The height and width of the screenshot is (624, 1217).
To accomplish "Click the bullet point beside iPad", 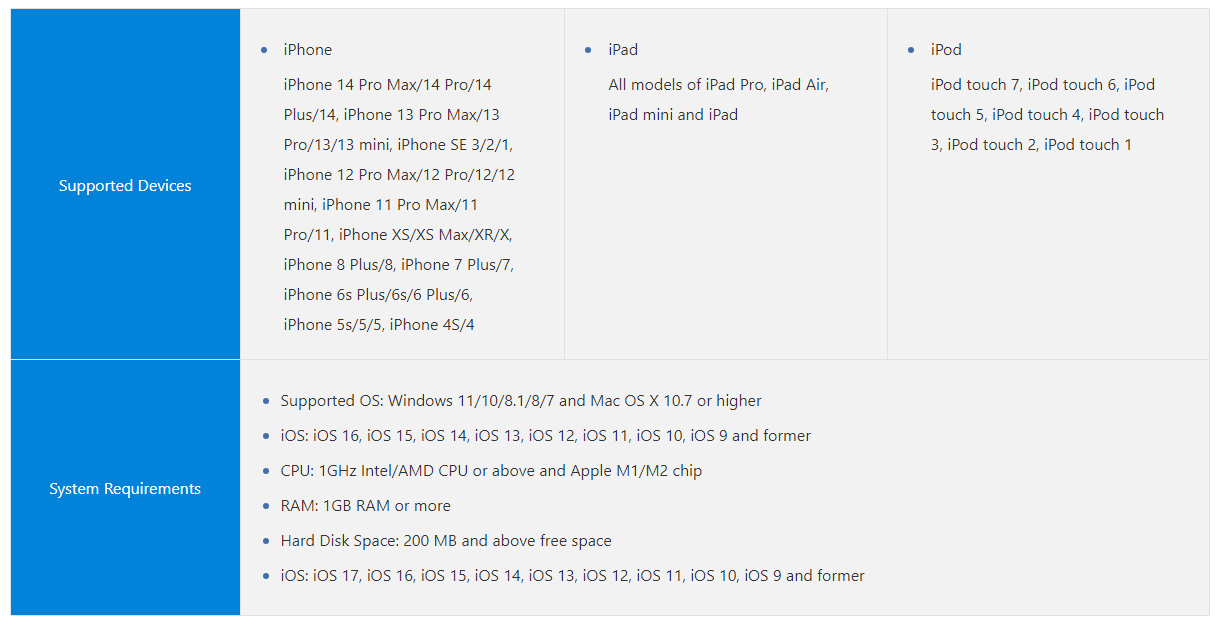I will pyautogui.click(x=588, y=50).
